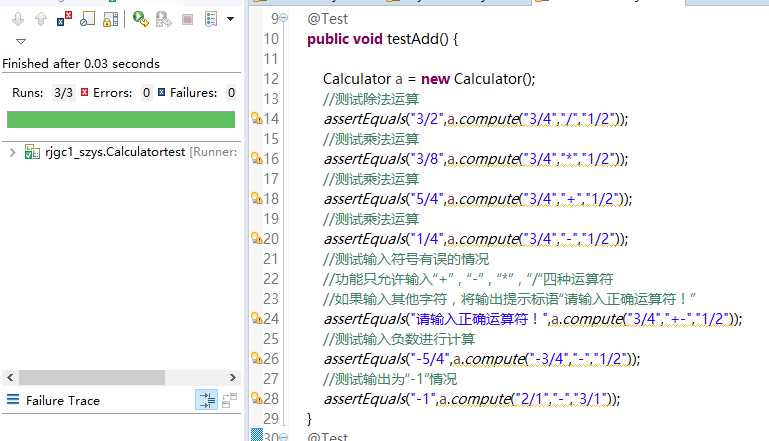The image size is (769, 441).
Task: Click the warning marker on line 26
Action: point(256,358)
